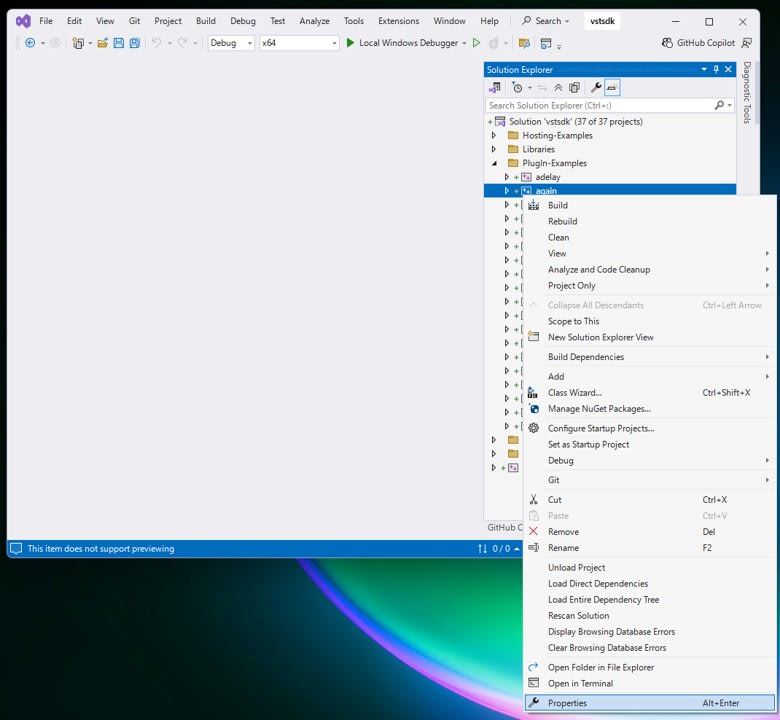Image resolution: width=780 pixels, height=720 pixels.
Task: Collapse the PlugIn-Examples folder
Action: click(x=493, y=163)
